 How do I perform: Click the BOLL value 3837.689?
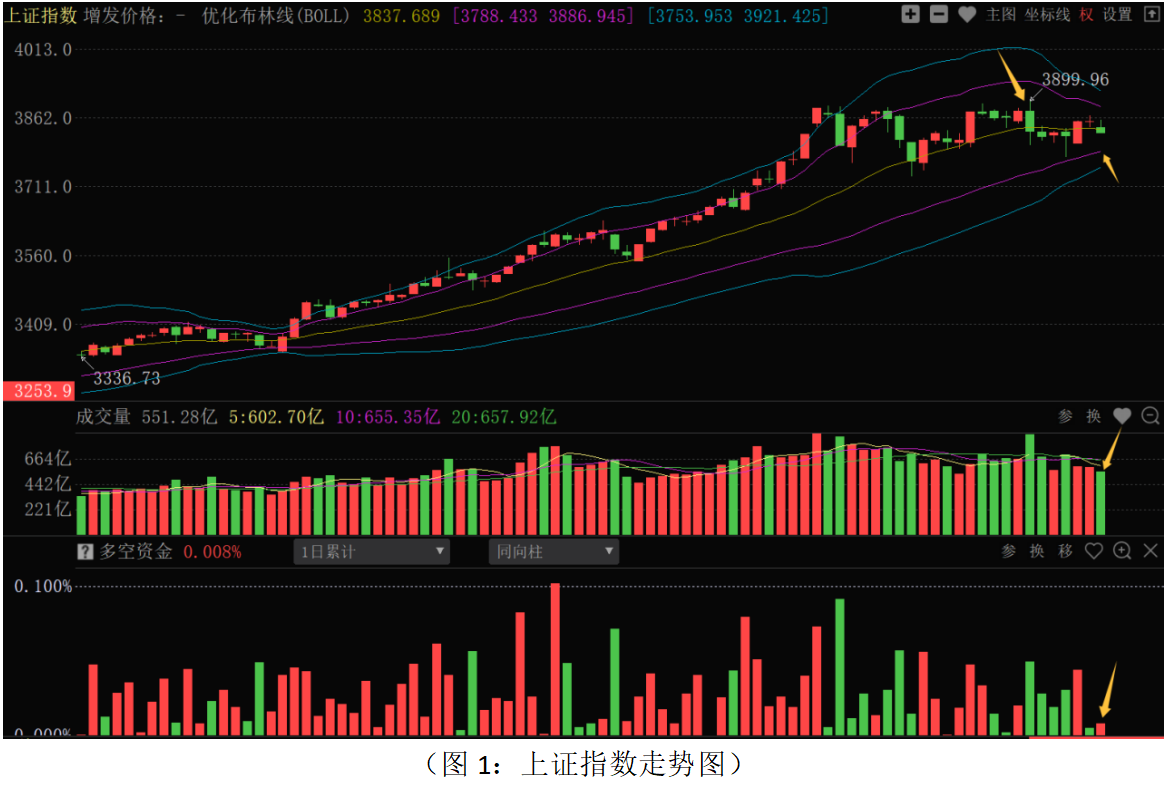pyautogui.click(x=402, y=16)
